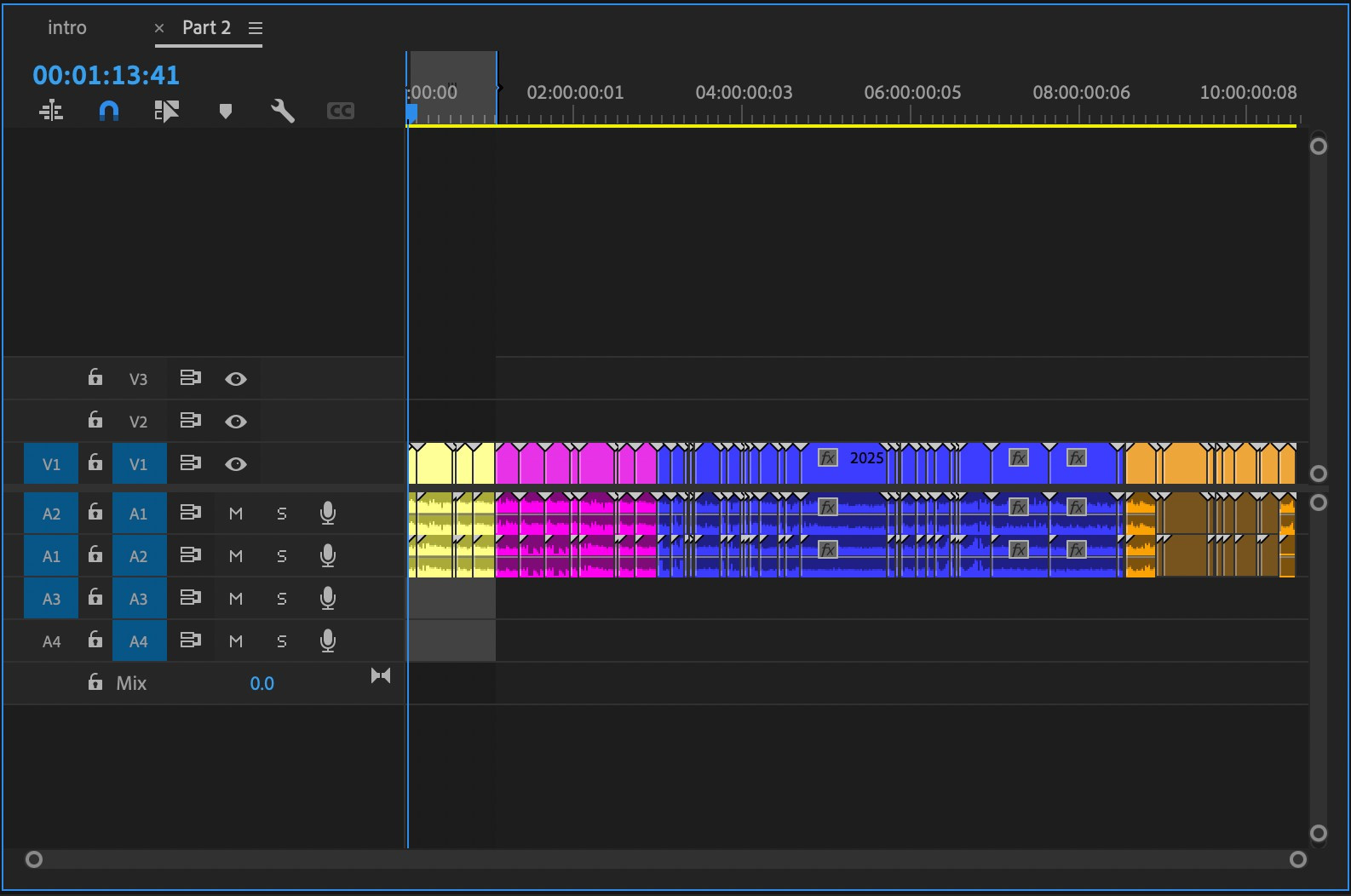This screenshot has width=1351, height=896.
Task: Toggle the Snap magnet icon
Action: pos(109,111)
